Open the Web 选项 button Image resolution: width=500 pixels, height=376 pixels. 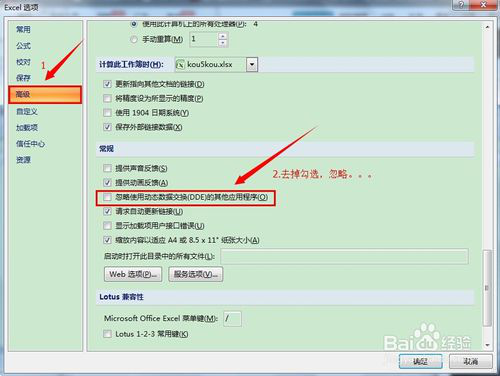[133, 274]
